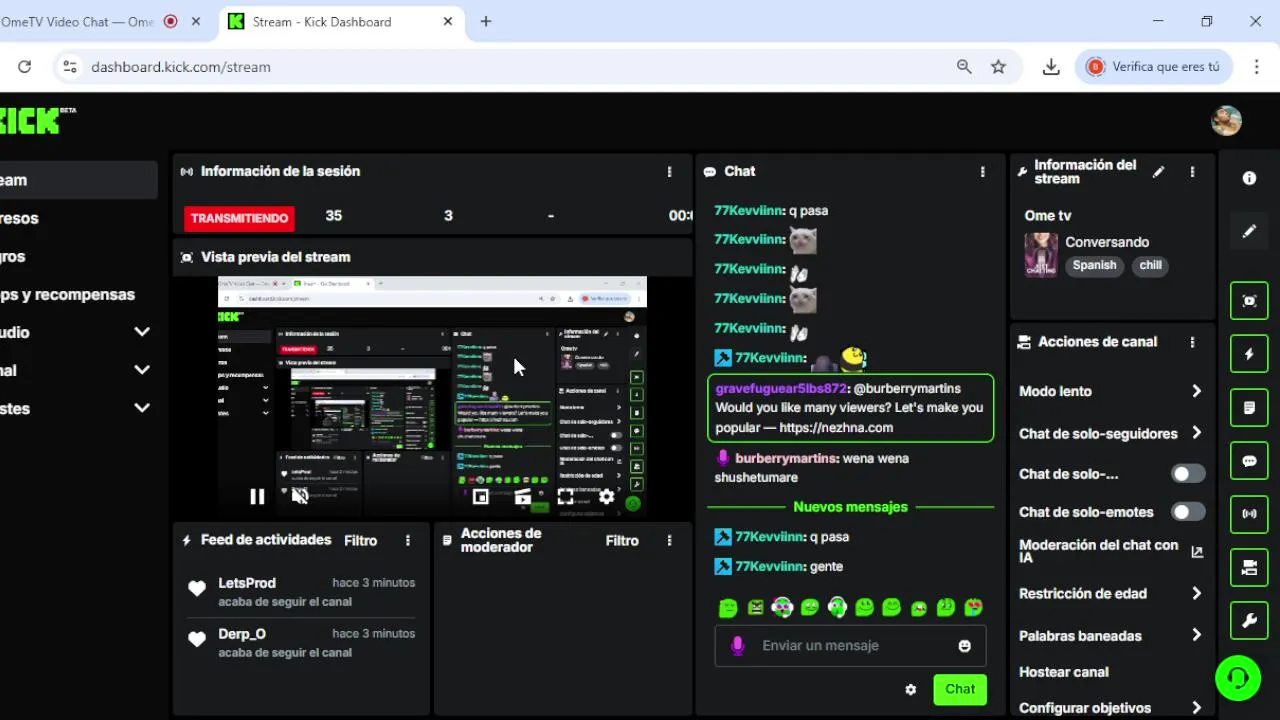Screen dimensions: 1280x720
Task: Open picture-in-picture for stream preview
Action: click(x=480, y=497)
